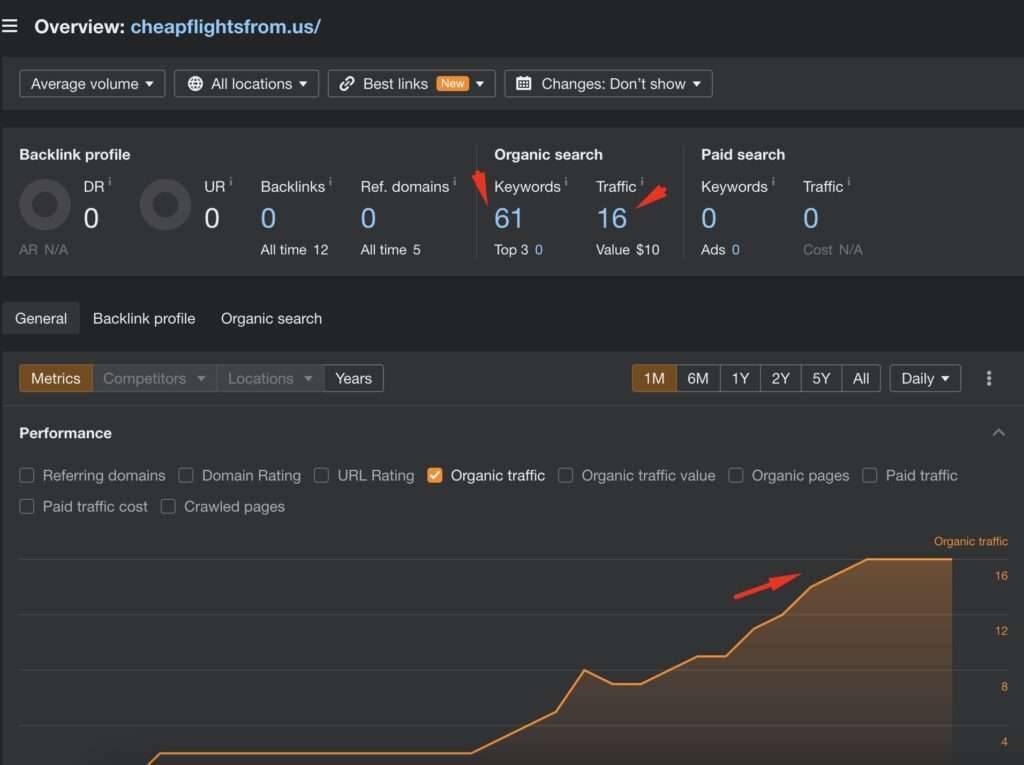Select the 5Y time range
Screen dimensions: 1024x765
pyautogui.click(x=821, y=378)
